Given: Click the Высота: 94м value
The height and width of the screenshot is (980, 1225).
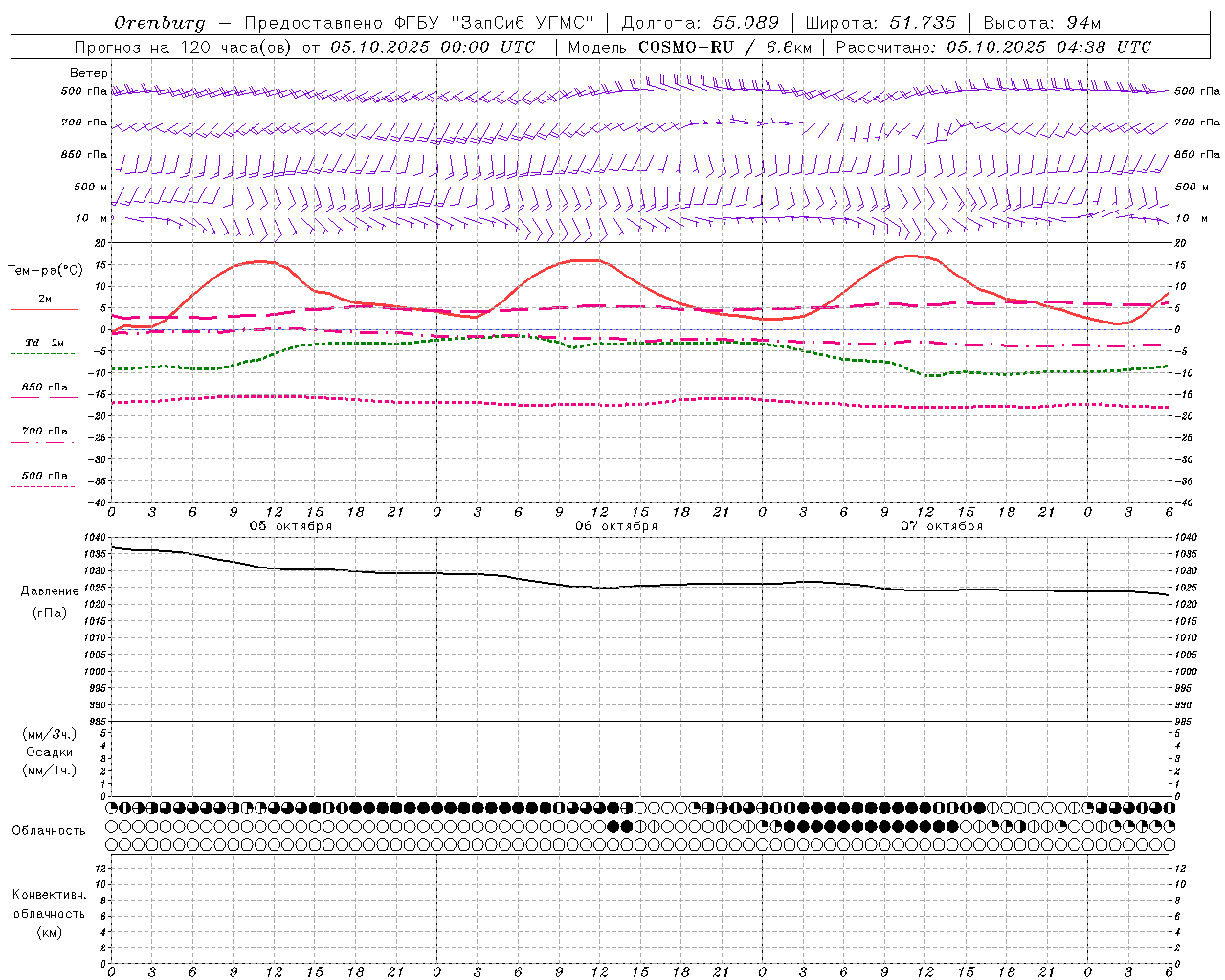Looking at the screenshot, I should [1042, 23].
